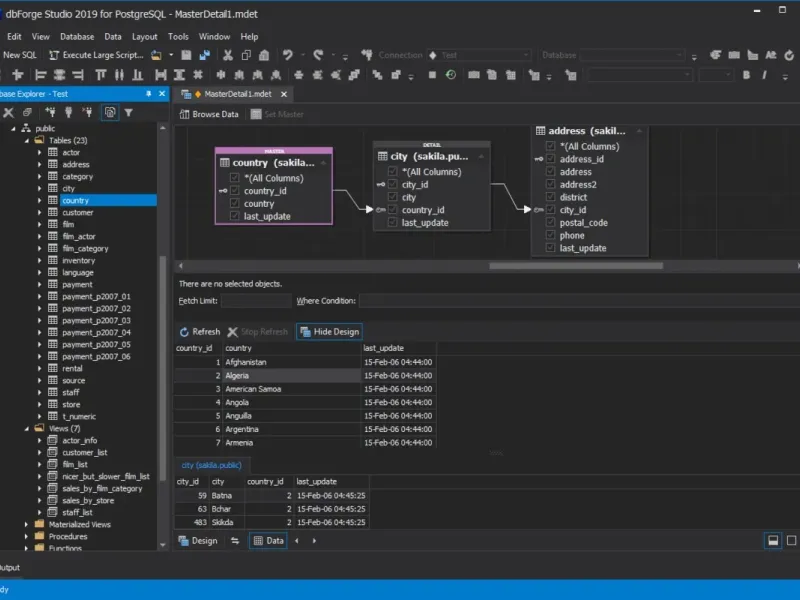Collapse the public schema node
This screenshot has height=600, width=800.
(x=13, y=129)
